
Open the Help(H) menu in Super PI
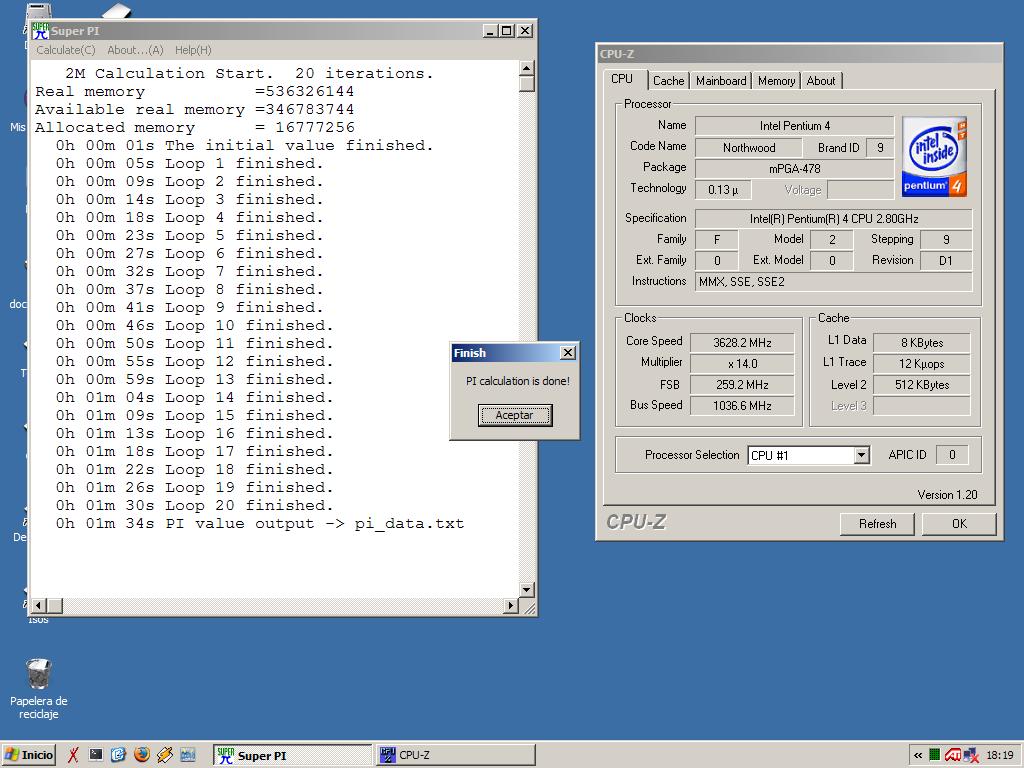click(193, 50)
